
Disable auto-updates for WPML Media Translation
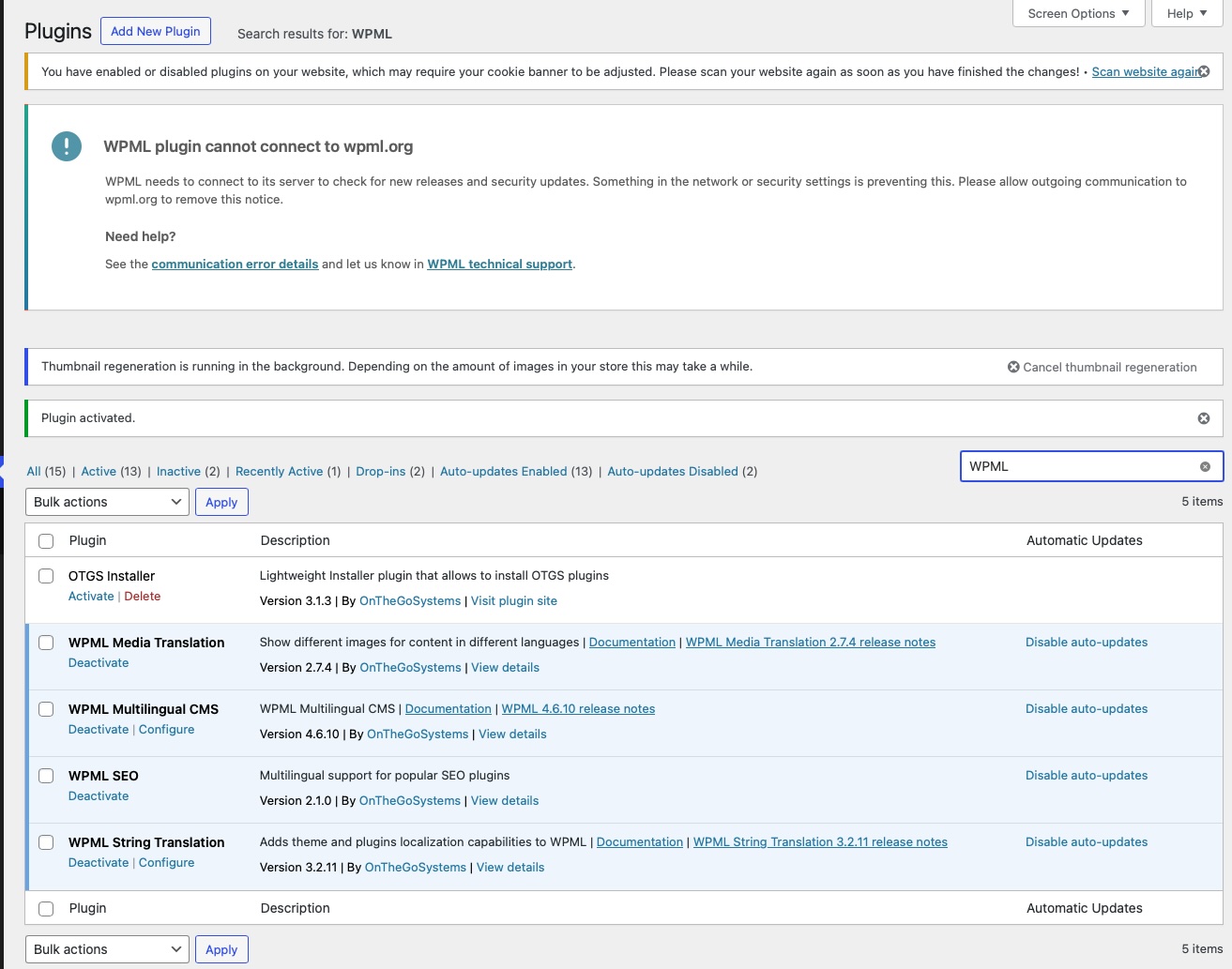pyautogui.click(x=1086, y=643)
